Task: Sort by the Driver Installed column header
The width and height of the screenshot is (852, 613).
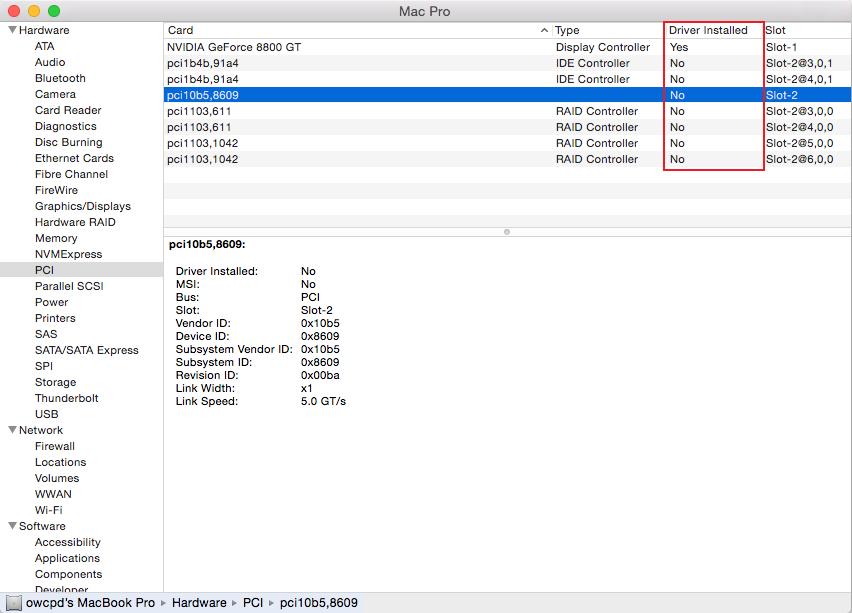Action: (x=708, y=30)
